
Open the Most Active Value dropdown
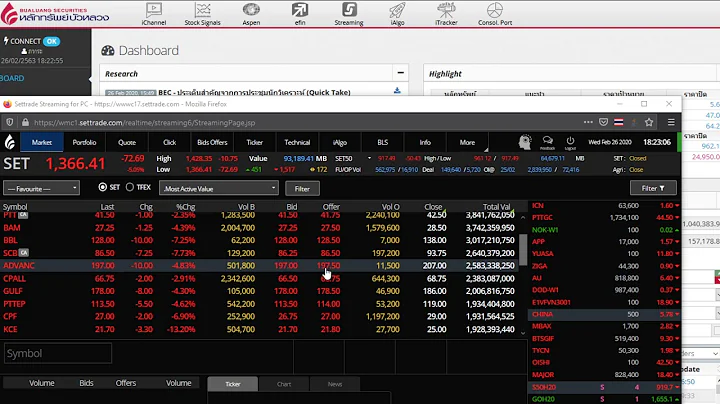coord(219,188)
